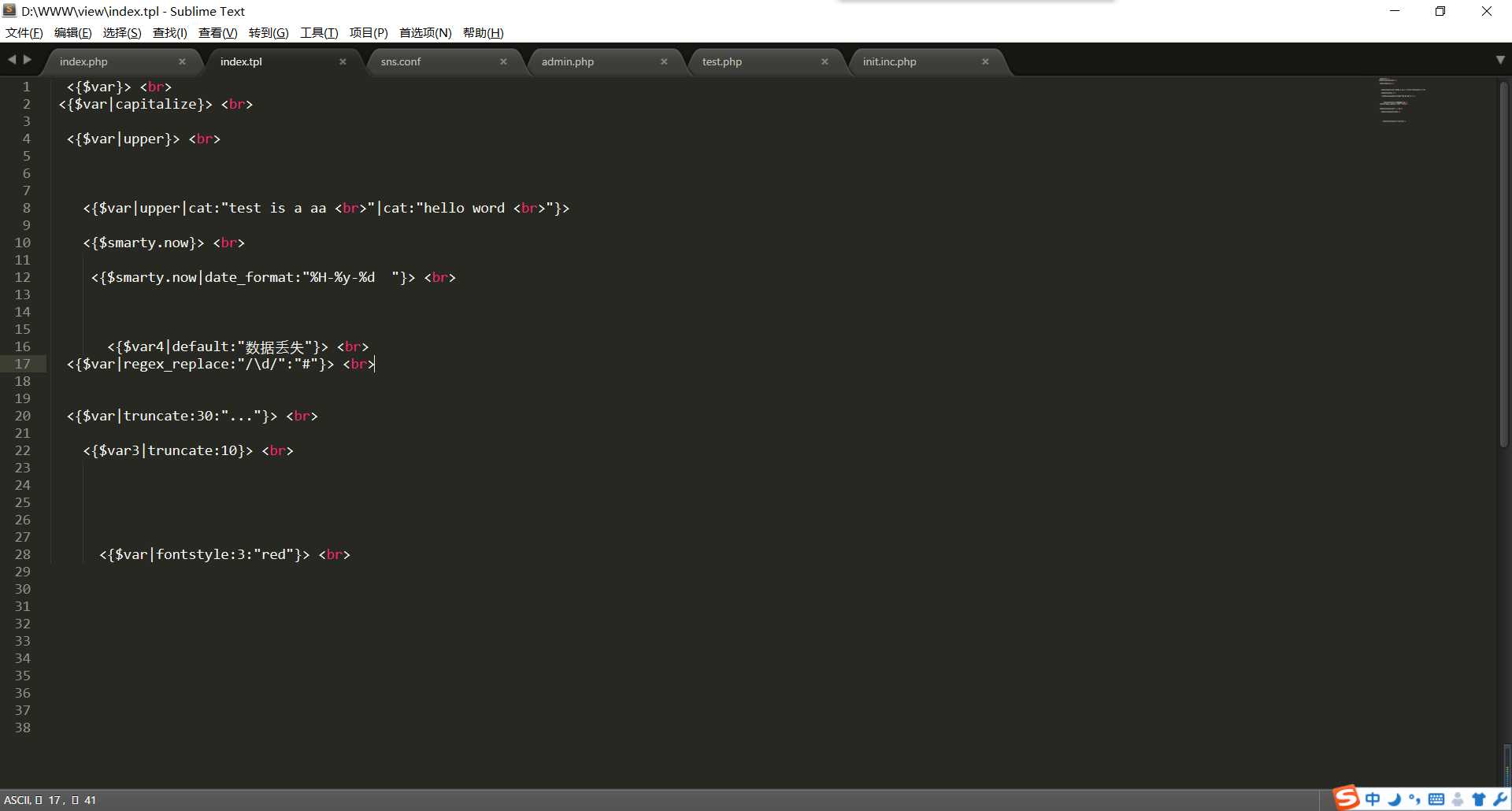
Task: Click status bar ASCII position text
Action: (50, 800)
